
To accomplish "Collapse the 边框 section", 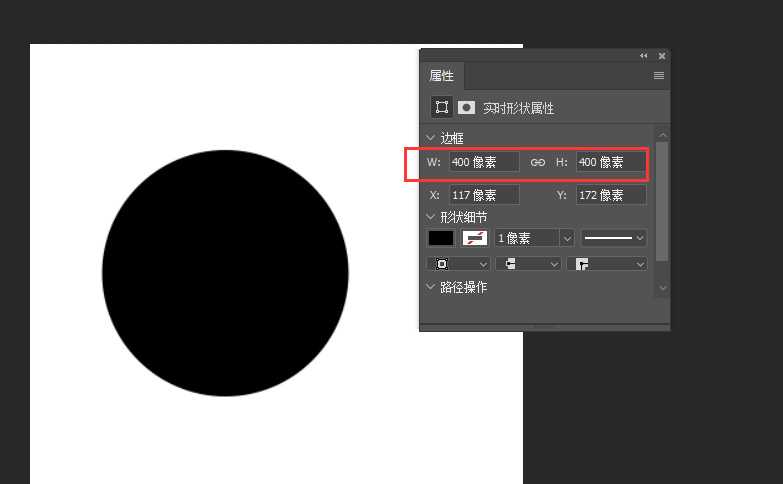I will (431, 138).
